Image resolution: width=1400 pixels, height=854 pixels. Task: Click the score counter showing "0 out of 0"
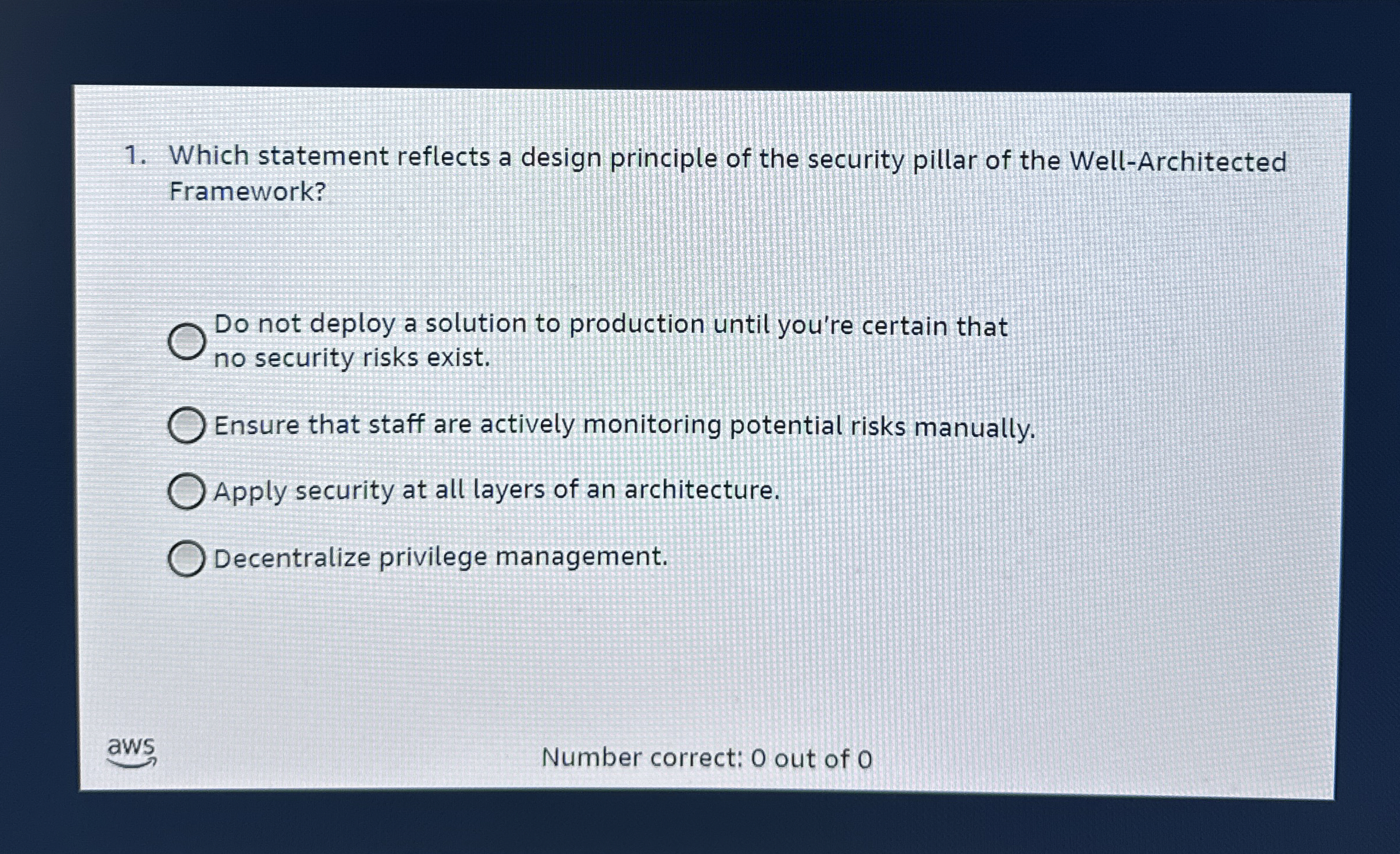[x=812, y=757]
